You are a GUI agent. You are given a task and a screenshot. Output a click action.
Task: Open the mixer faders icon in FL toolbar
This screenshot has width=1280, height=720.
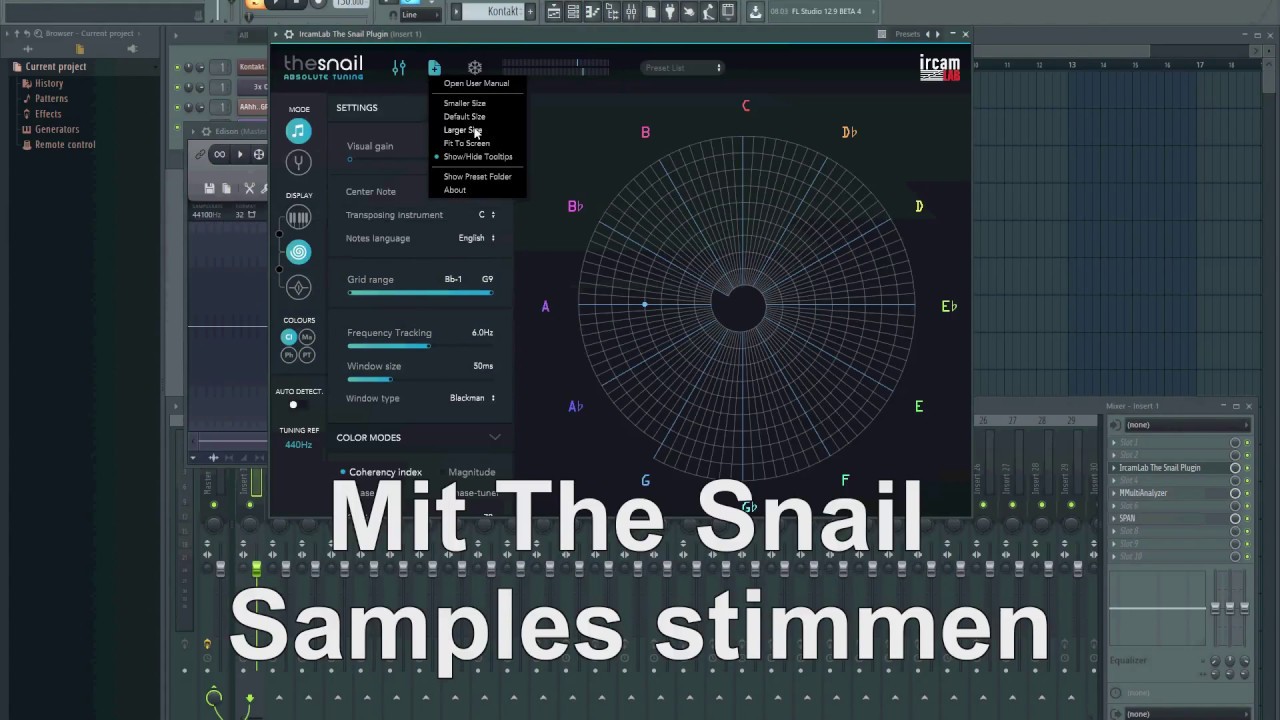(x=631, y=12)
